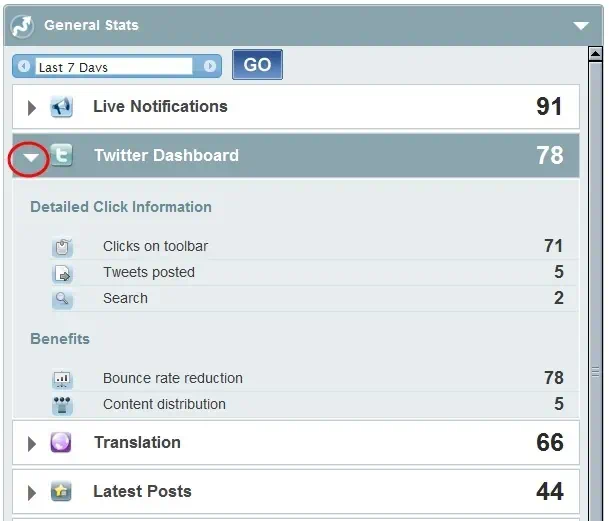Image resolution: width=609 pixels, height=521 pixels.
Task: Expand the Latest Posts row
Action: [32, 493]
